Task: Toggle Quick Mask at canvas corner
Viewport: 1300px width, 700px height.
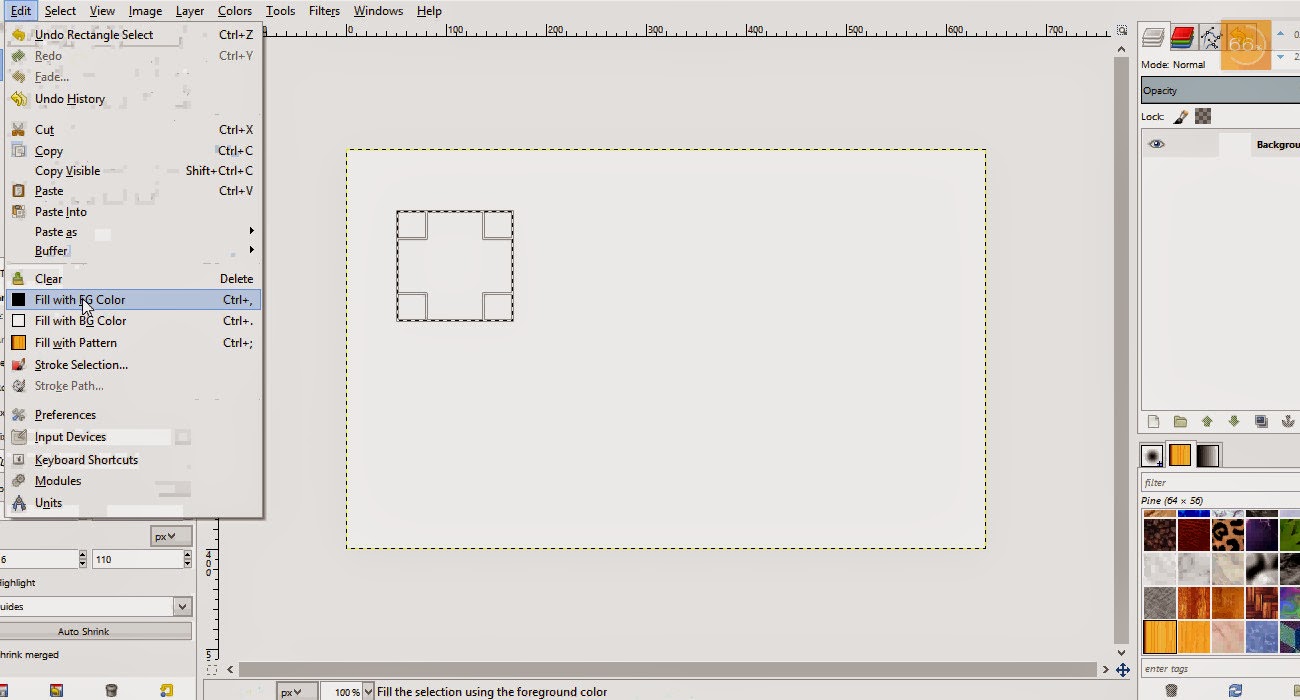Action: 211,669
